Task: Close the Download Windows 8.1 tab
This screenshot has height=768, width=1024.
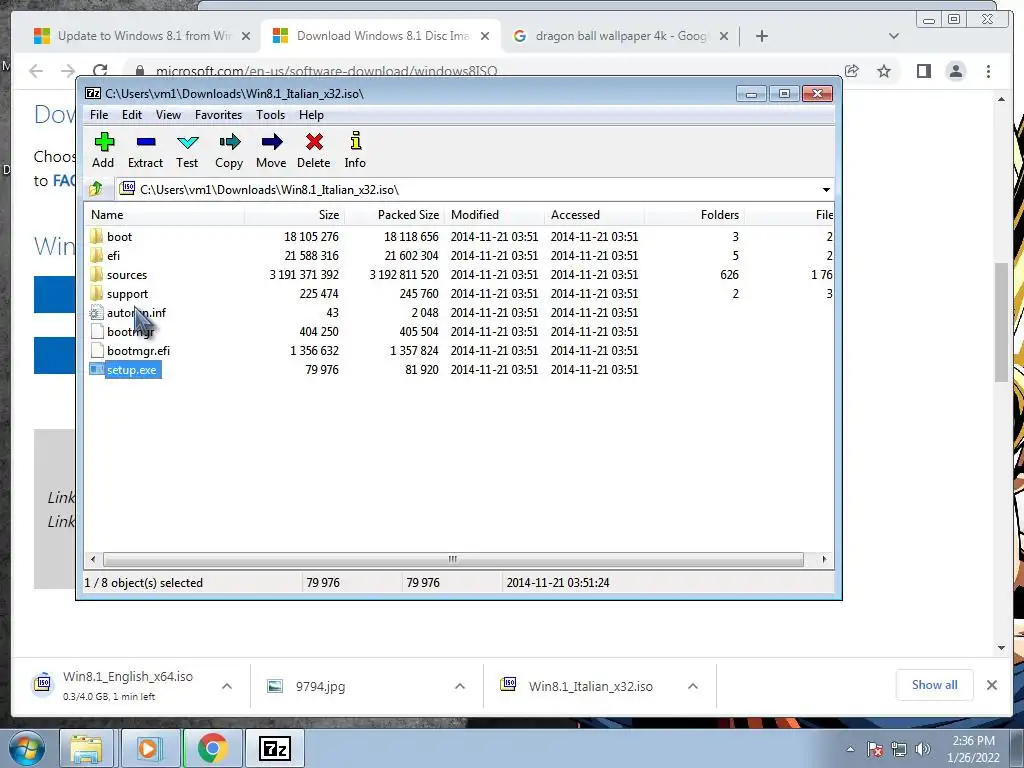Action: pyautogui.click(x=485, y=36)
